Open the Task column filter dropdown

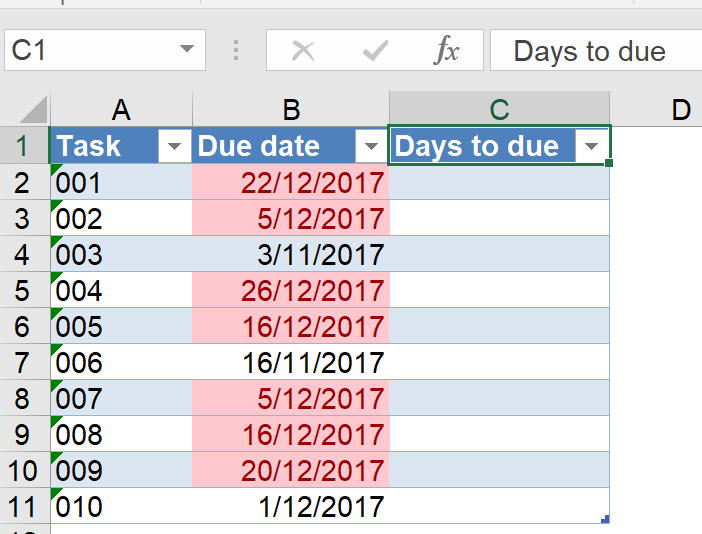(175, 147)
